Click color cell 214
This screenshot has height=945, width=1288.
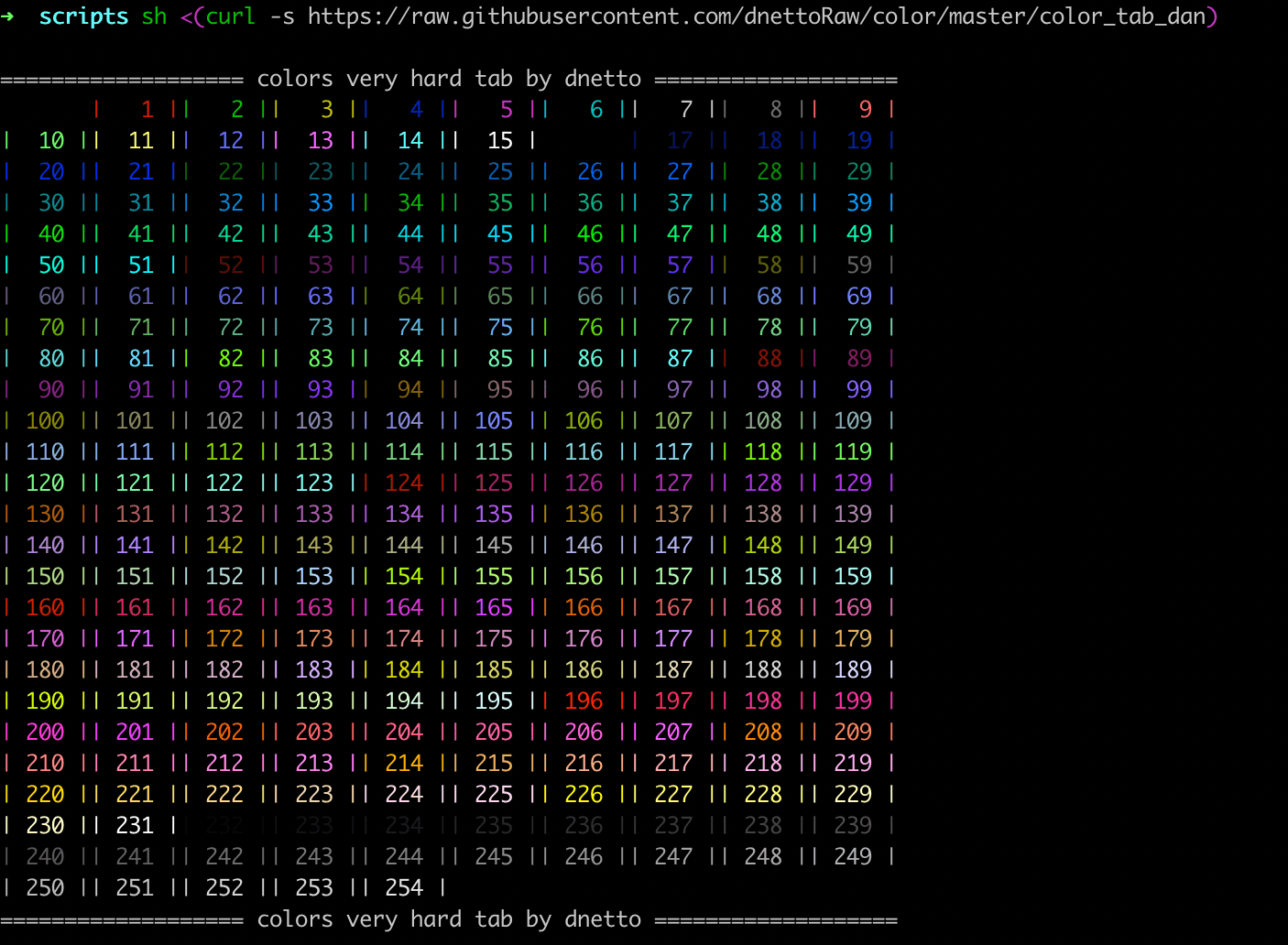[x=404, y=764]
